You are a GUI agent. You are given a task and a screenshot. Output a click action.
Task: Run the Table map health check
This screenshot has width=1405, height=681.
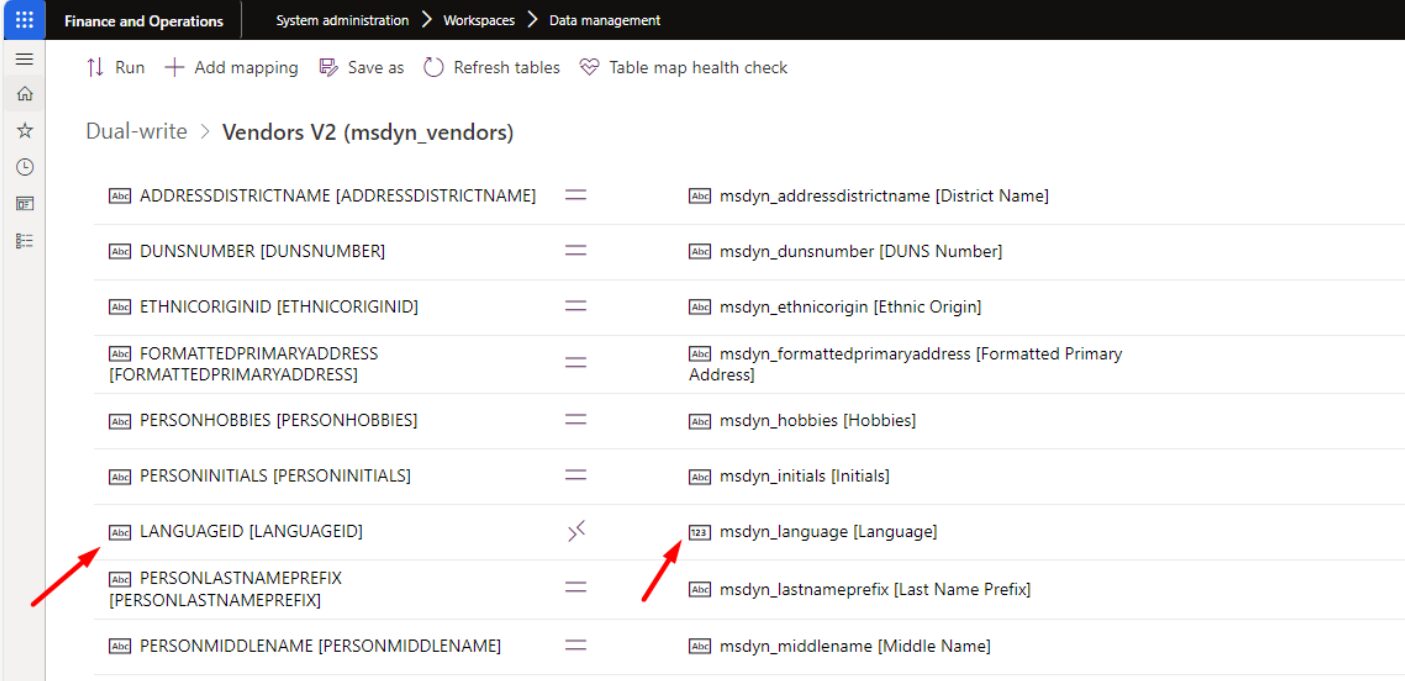coord(683,68)
